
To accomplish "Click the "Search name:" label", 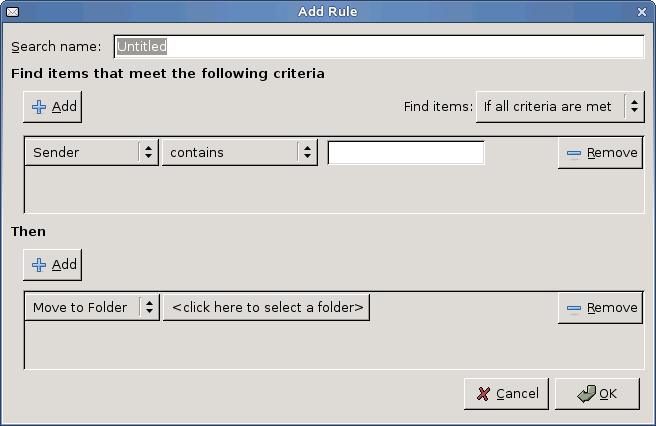I will 56,47.
